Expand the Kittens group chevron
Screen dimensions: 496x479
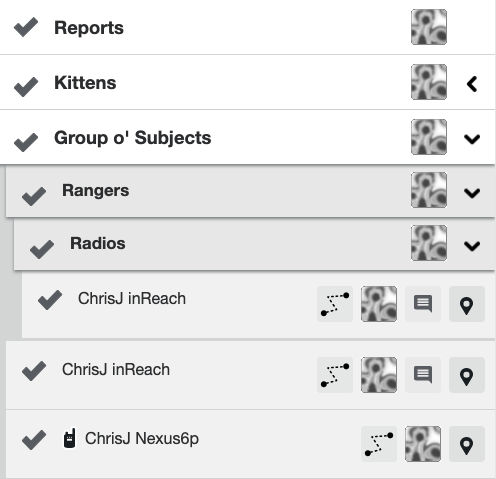(x=472, y=84)
